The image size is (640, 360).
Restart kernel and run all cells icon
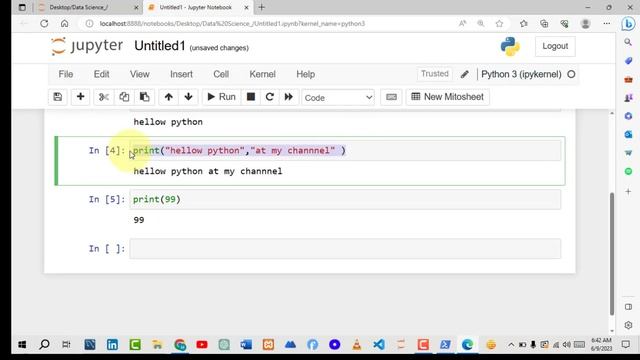(289, 97)
